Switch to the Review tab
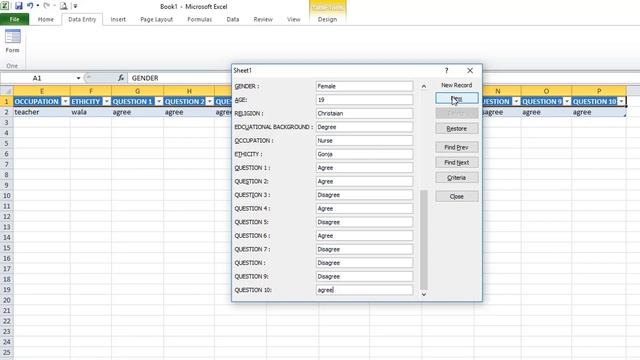640x360 pixels. pos(263,19)
